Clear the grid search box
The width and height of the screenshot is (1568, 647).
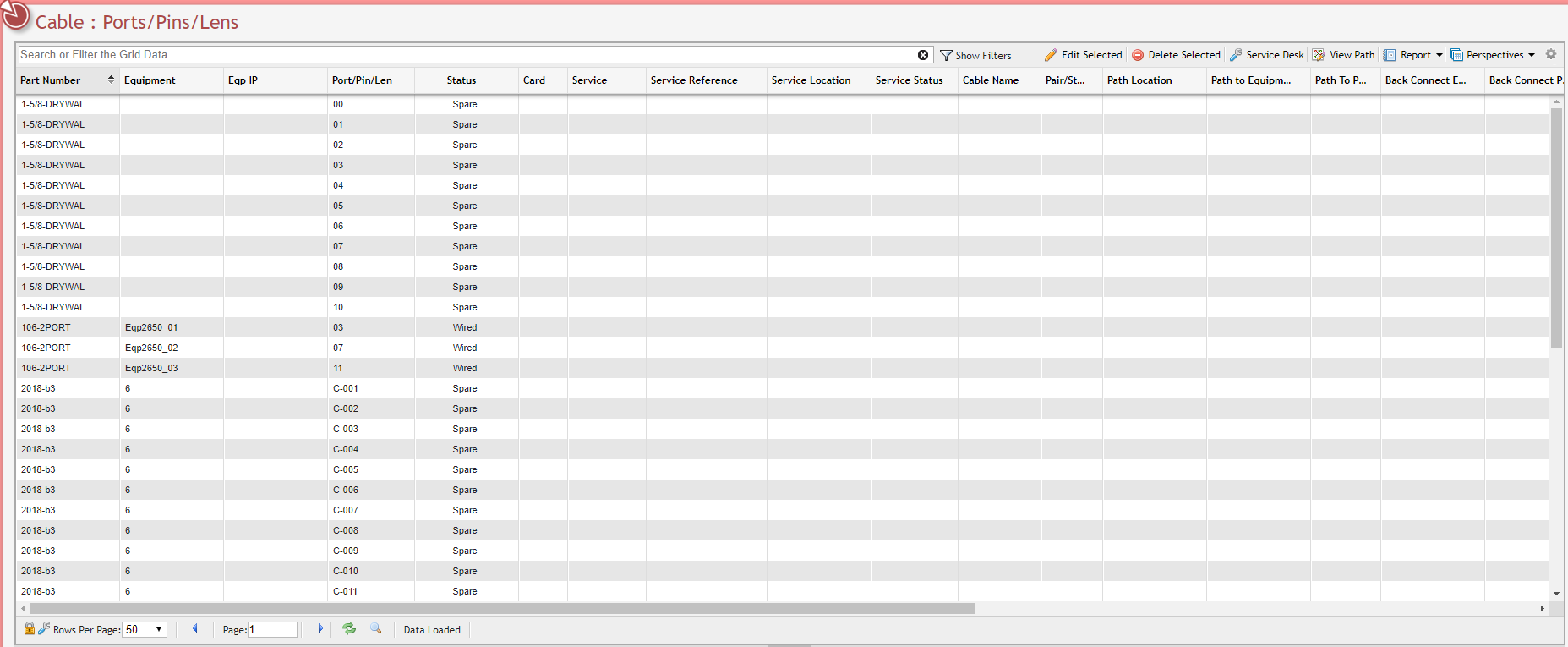coord(923,55)
